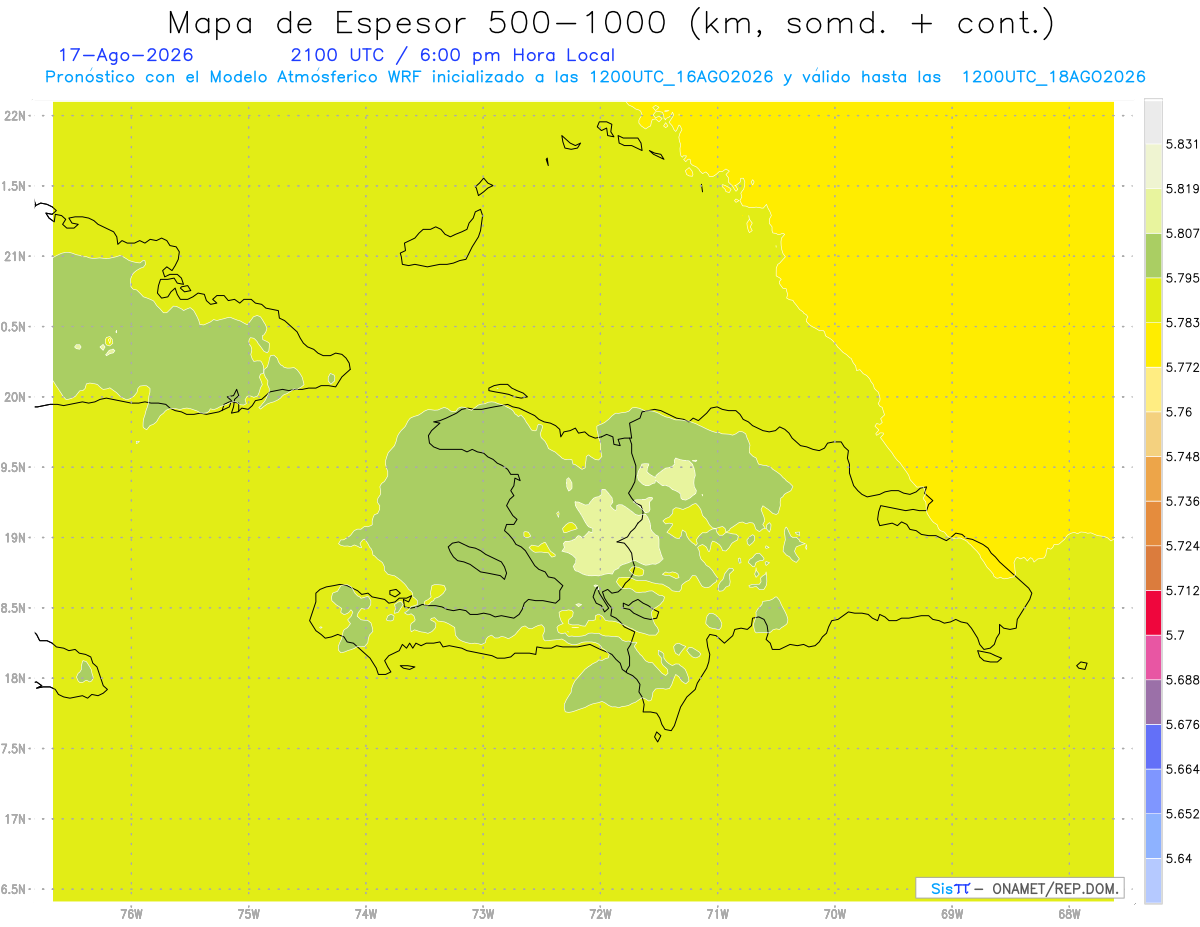The width and height of the screenshot is (1200, 927).
Task: Pick the green legend swatch between 5.807 and 5.795
Action: pyautogui.click(x=1153, y=255)
